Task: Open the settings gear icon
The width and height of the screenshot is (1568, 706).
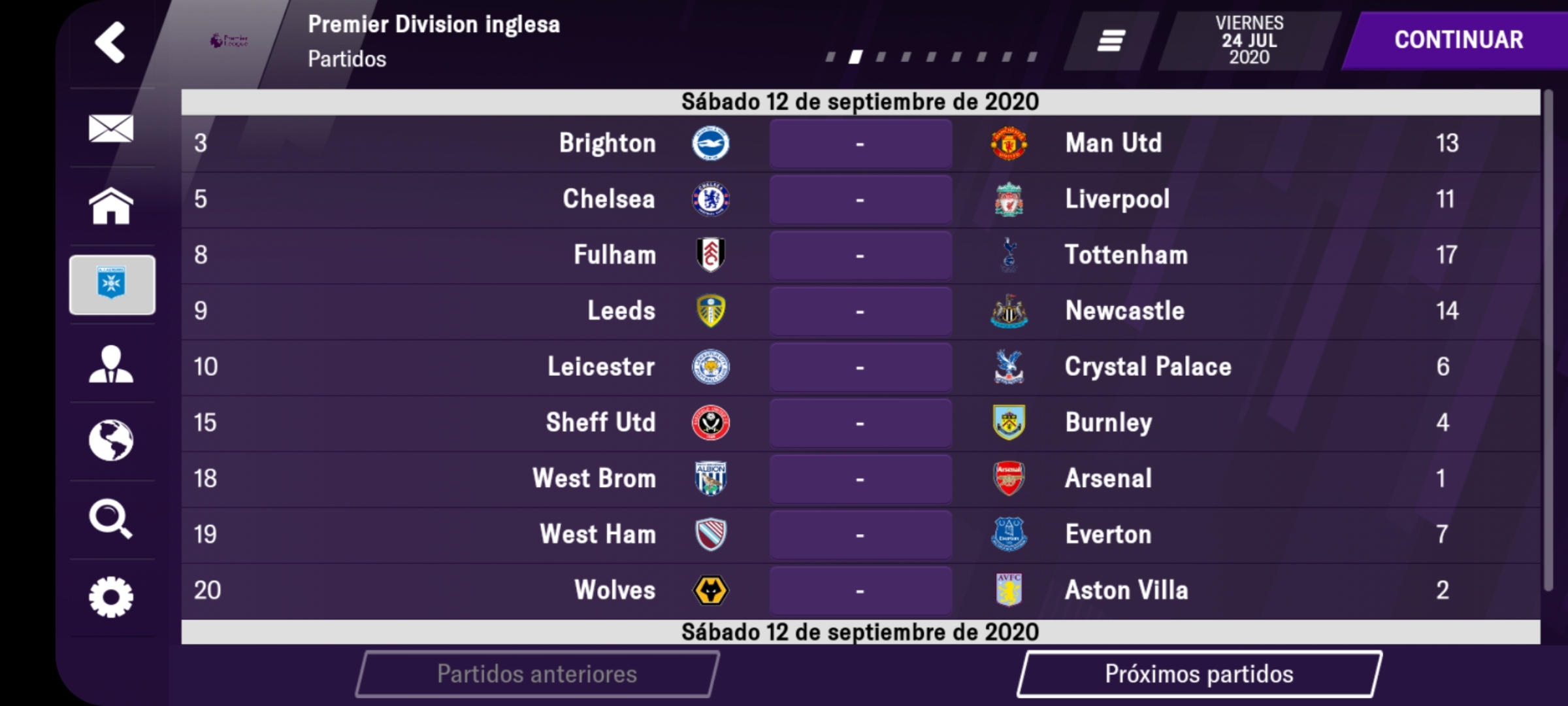Action: [x=111, y=597]
